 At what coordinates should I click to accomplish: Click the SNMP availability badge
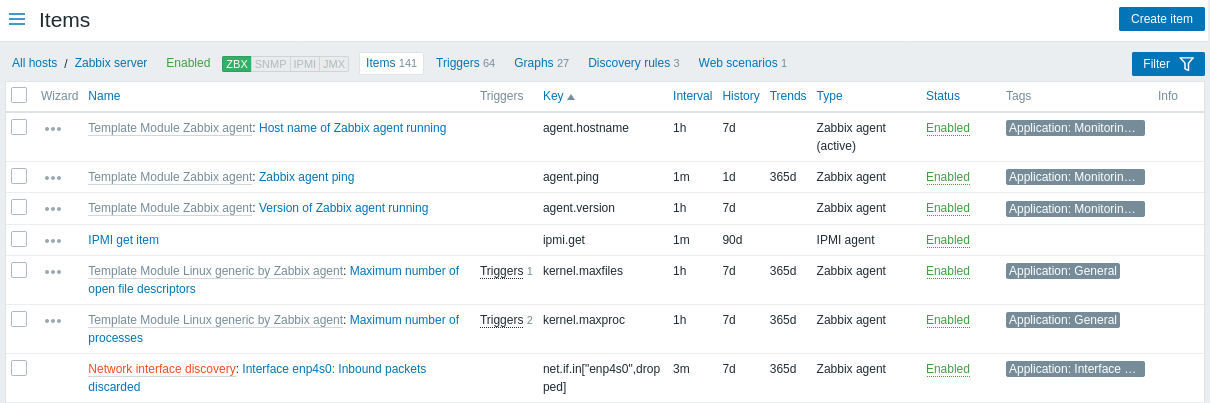[x=271, y=64]
